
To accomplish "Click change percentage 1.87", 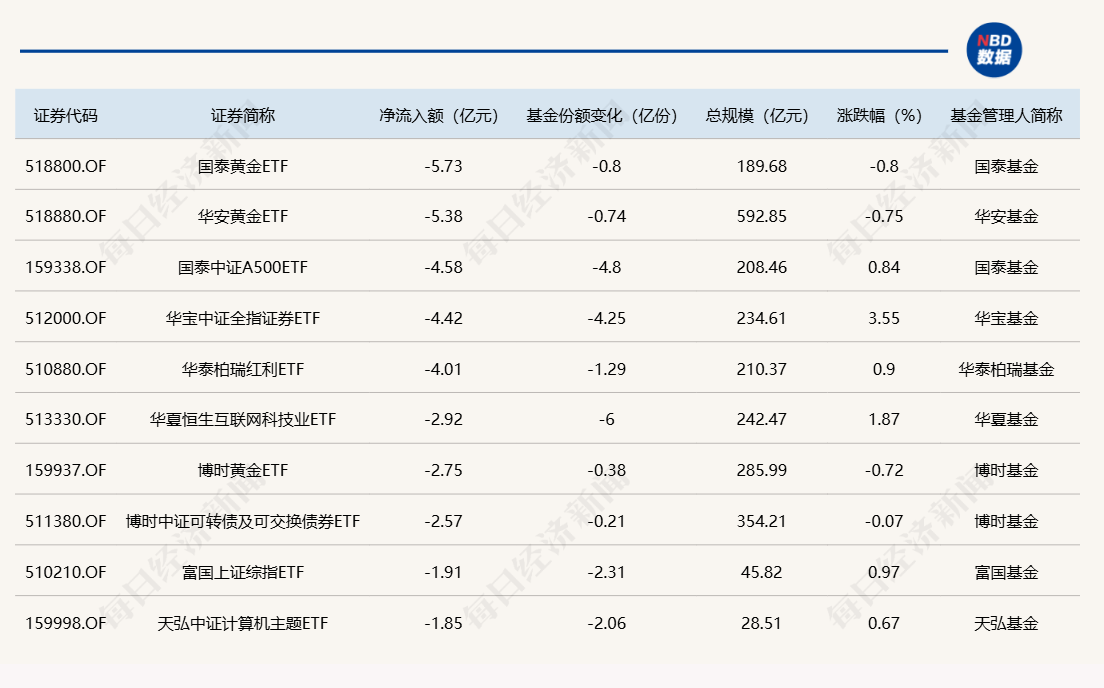I will coord(884,419).
